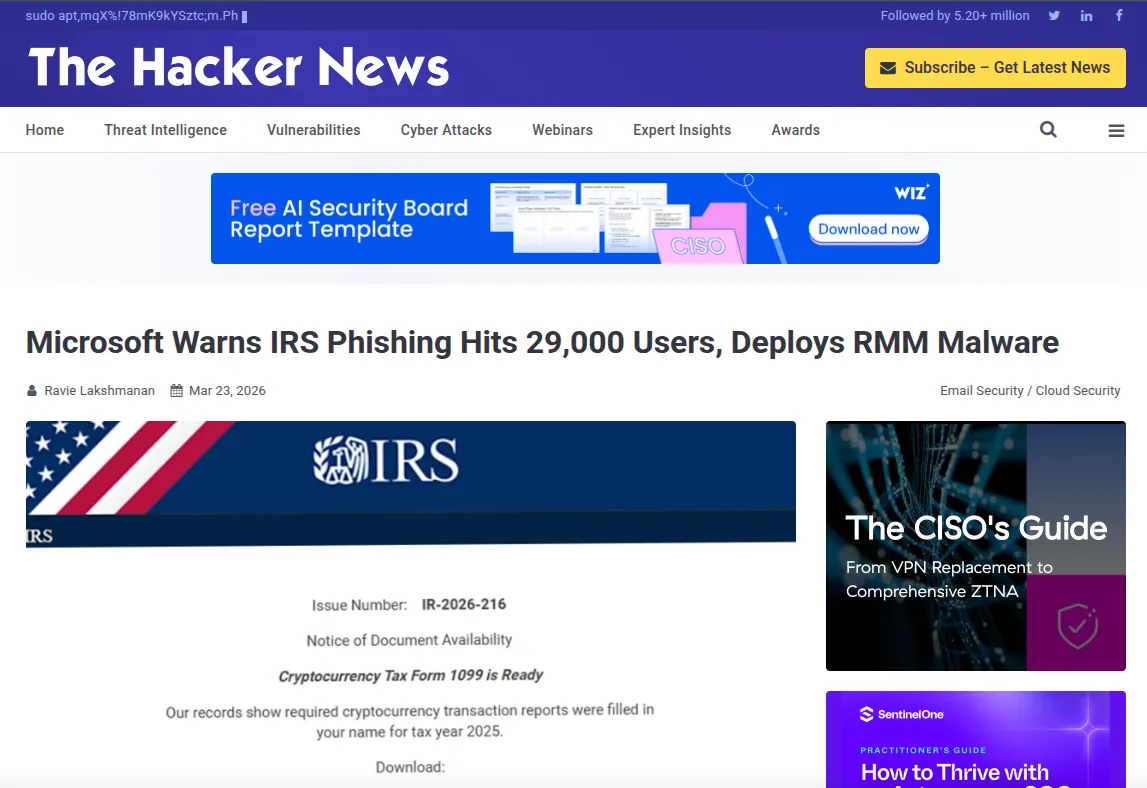The image size is (1147, 788).
Task: Click The Hacker News logo
Action: 238,67
